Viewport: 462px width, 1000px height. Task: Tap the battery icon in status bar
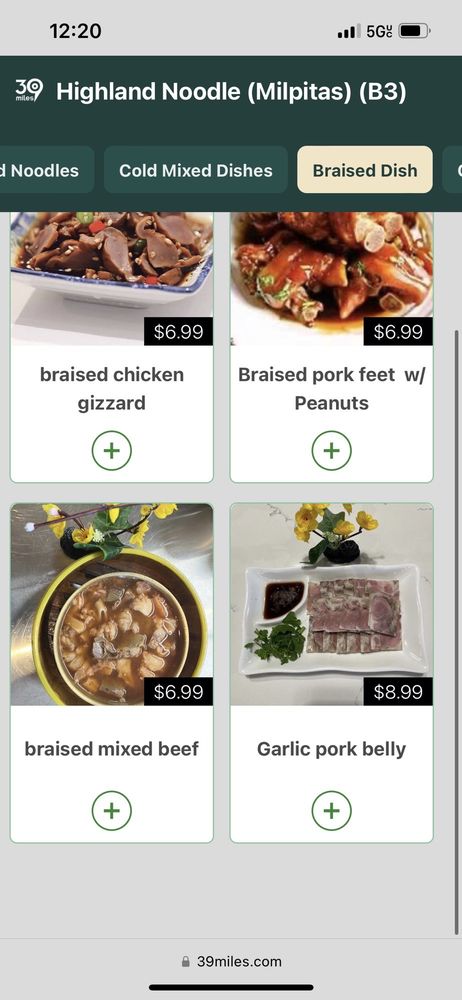tap(415, 31)
